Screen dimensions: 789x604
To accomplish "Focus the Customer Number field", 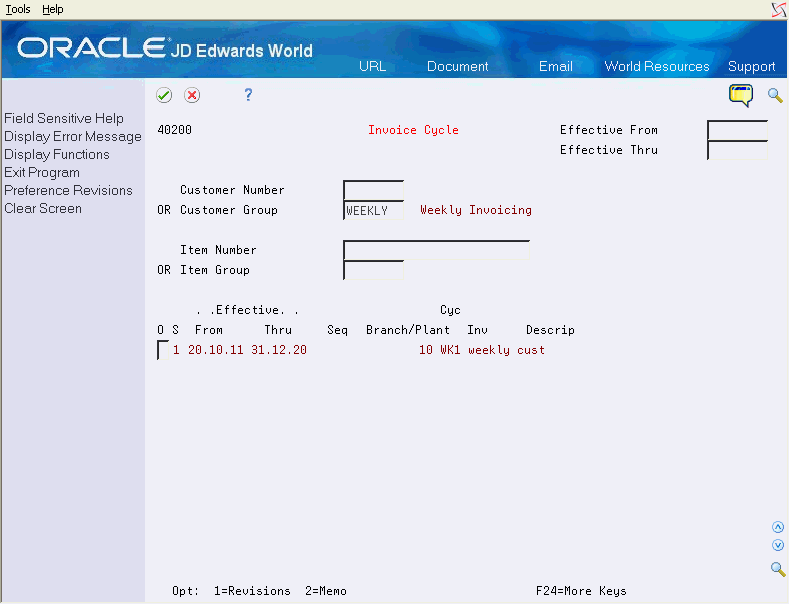I will point(373,190).
